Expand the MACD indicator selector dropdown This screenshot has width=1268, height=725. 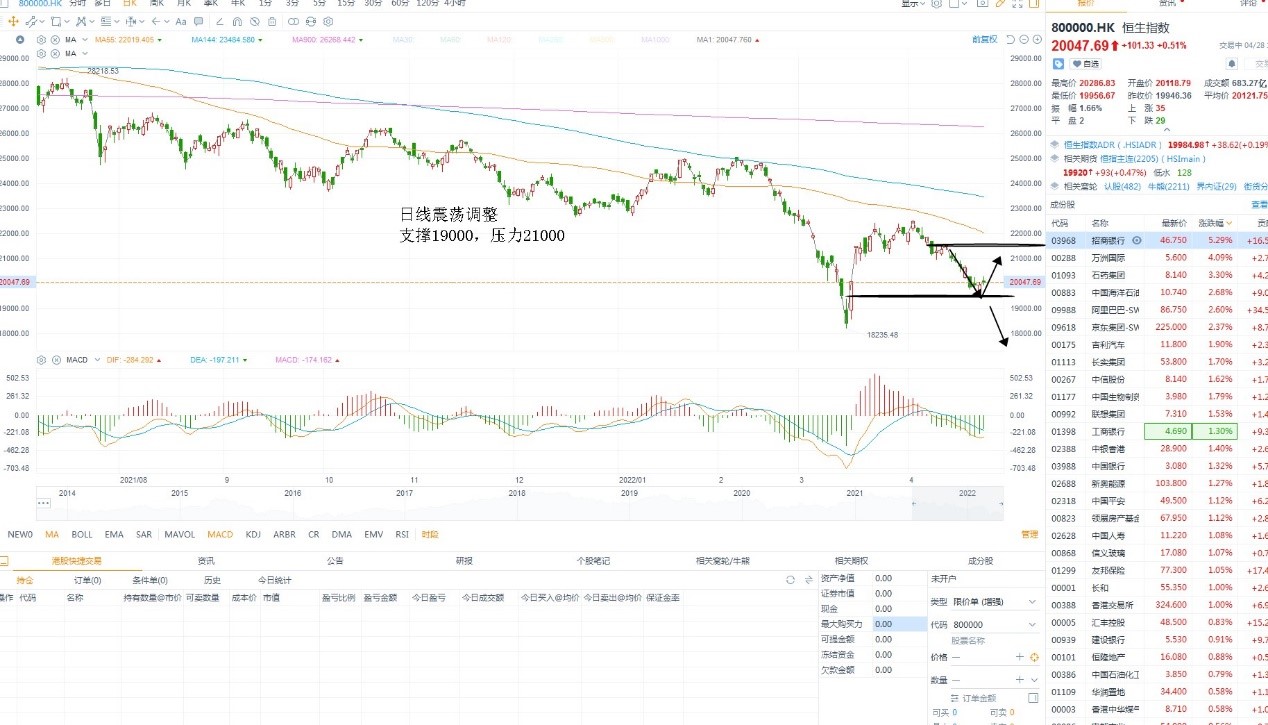pyautogui.click(x=97, y=359)
